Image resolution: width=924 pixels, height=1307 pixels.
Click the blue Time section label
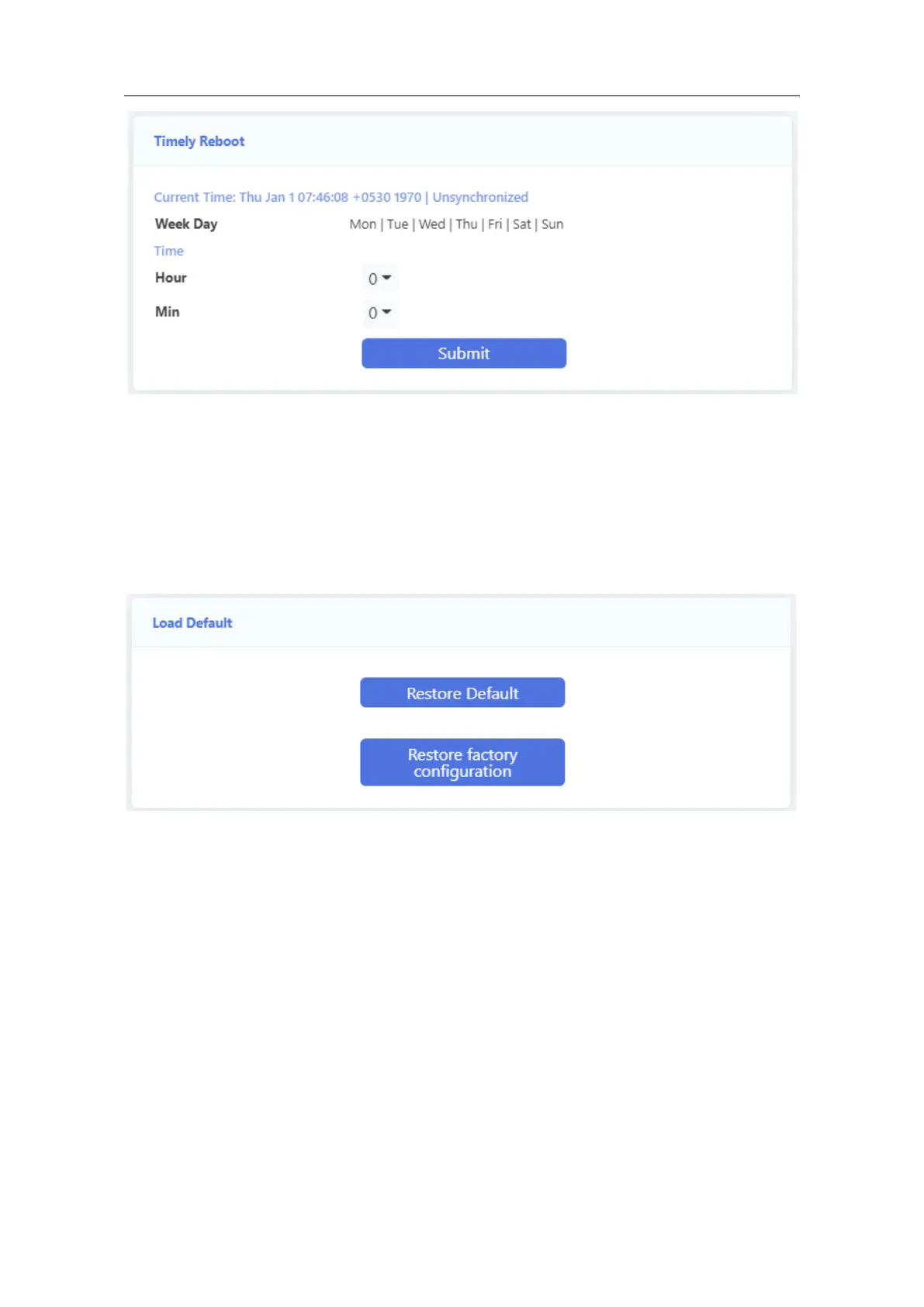tap(168, 251)
